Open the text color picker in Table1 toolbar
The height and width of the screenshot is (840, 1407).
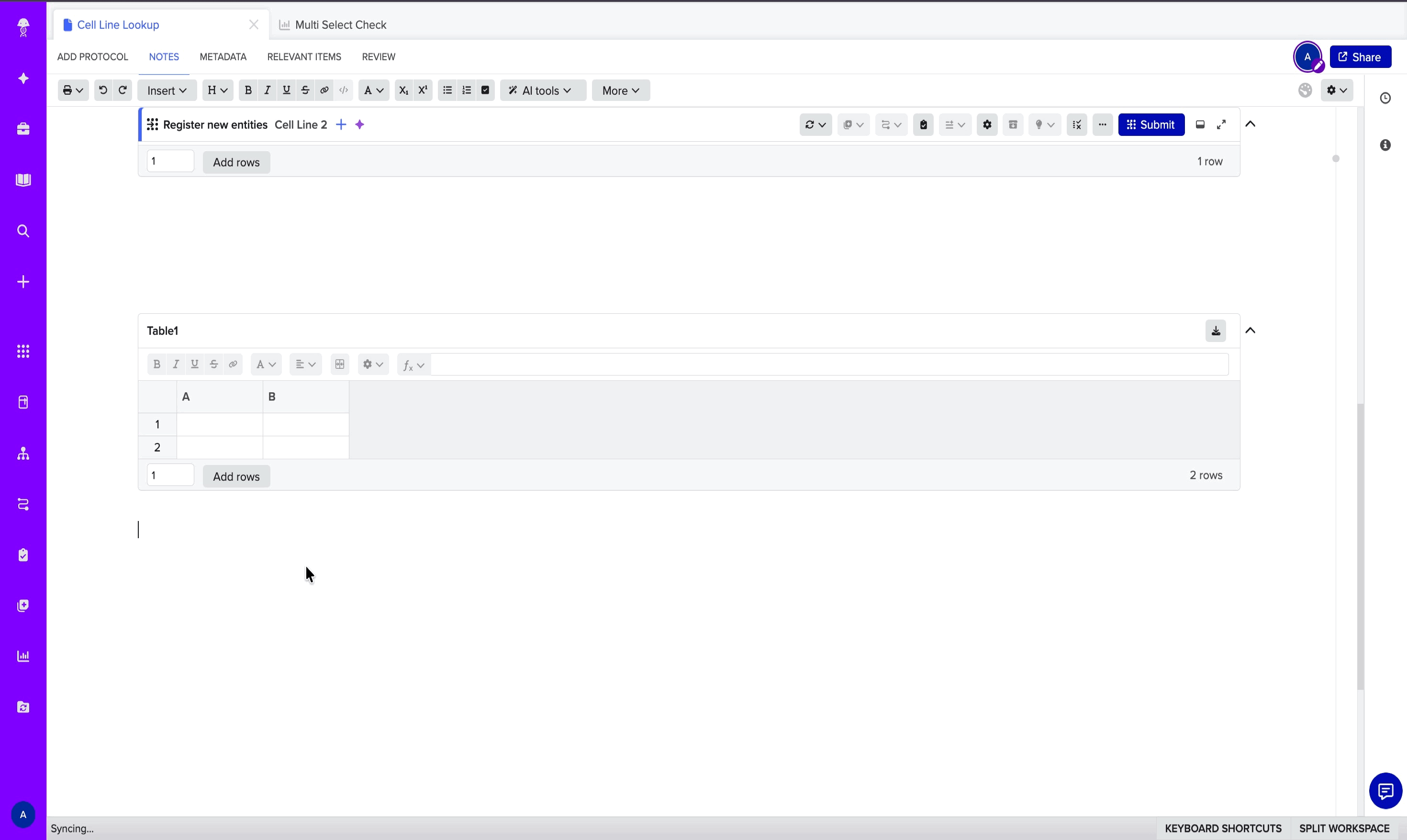pyautogui.click(x=265, y=364)
